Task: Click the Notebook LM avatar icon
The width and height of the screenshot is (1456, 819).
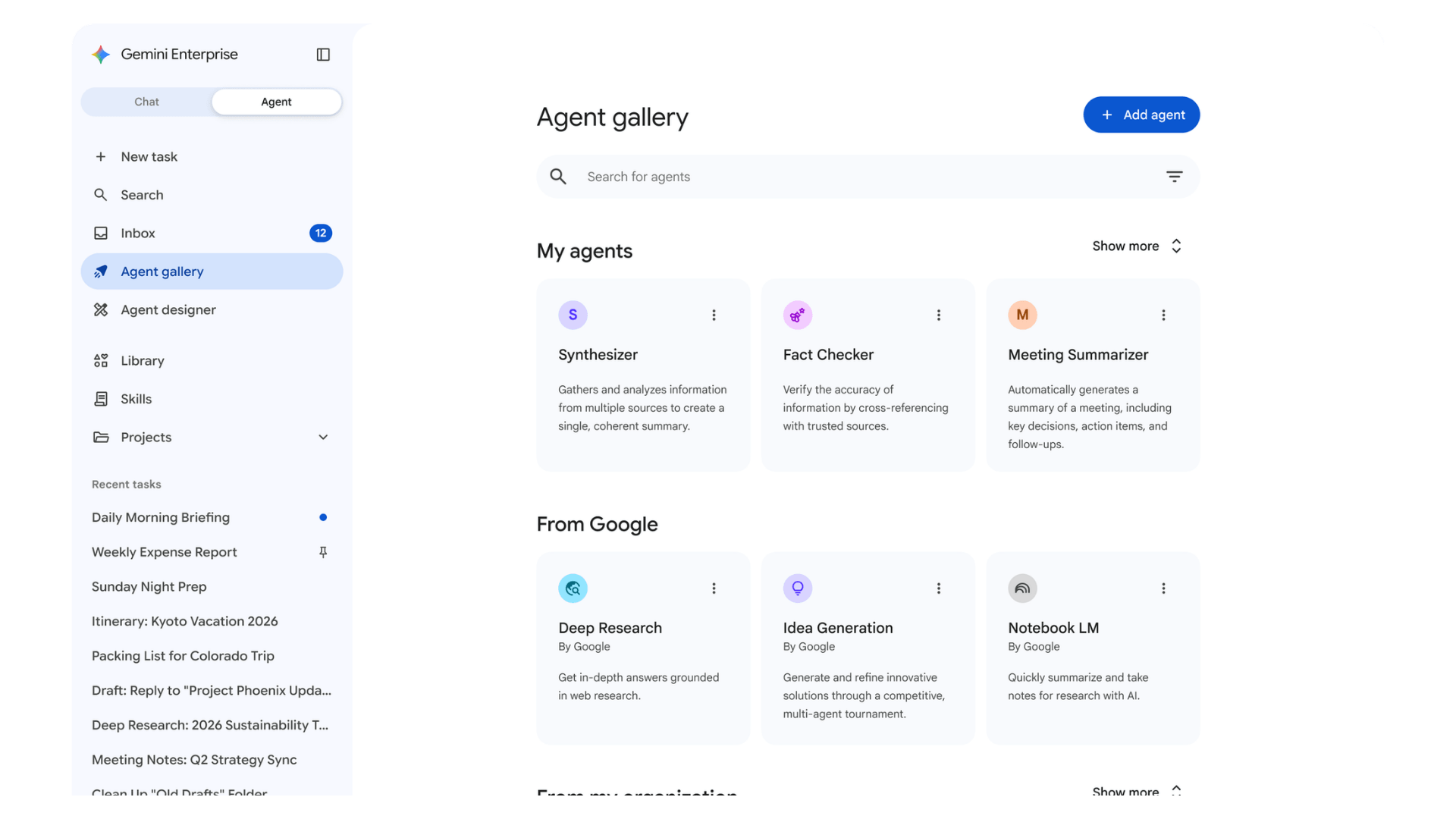Action: pyautogui.click(x=1022, y=588)
